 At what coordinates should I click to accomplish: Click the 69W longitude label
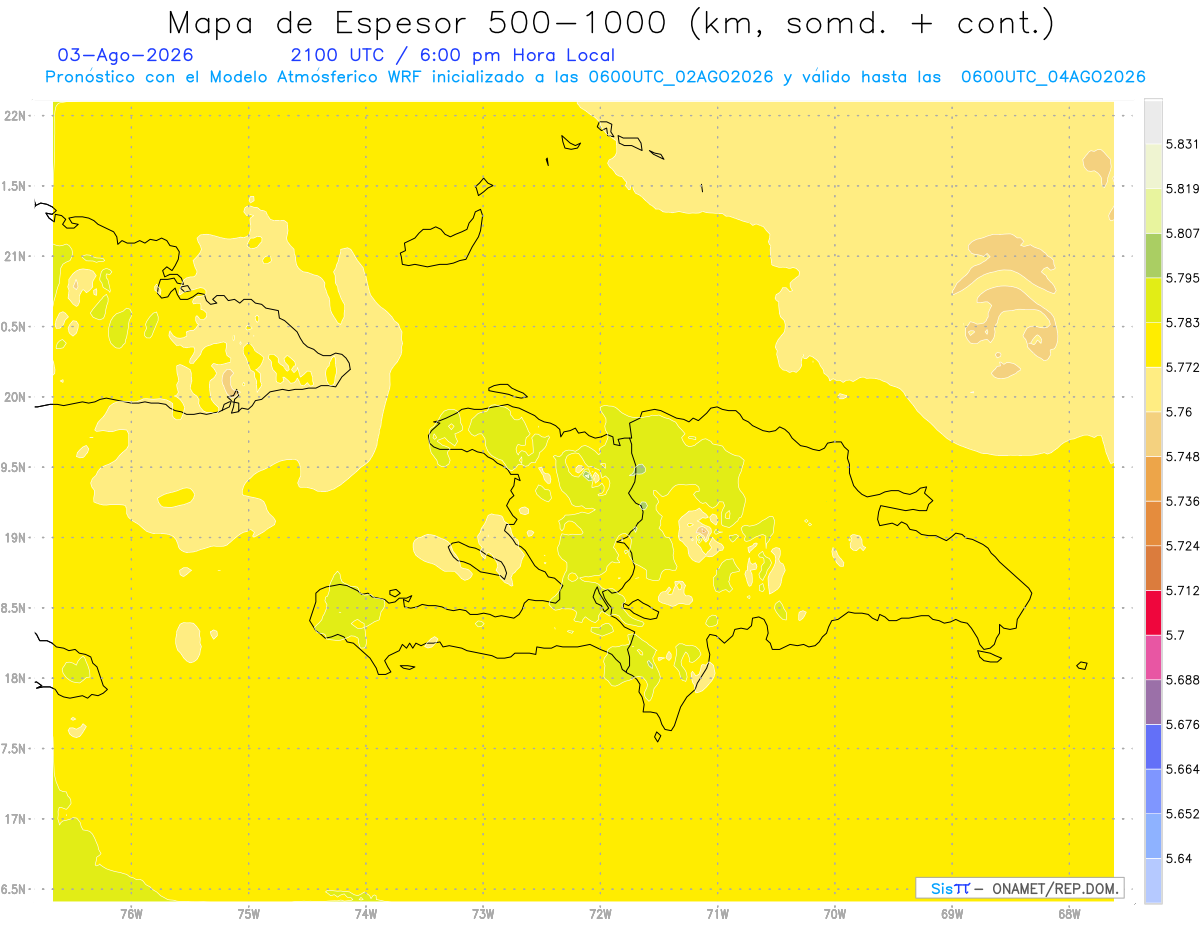[952, 913]
